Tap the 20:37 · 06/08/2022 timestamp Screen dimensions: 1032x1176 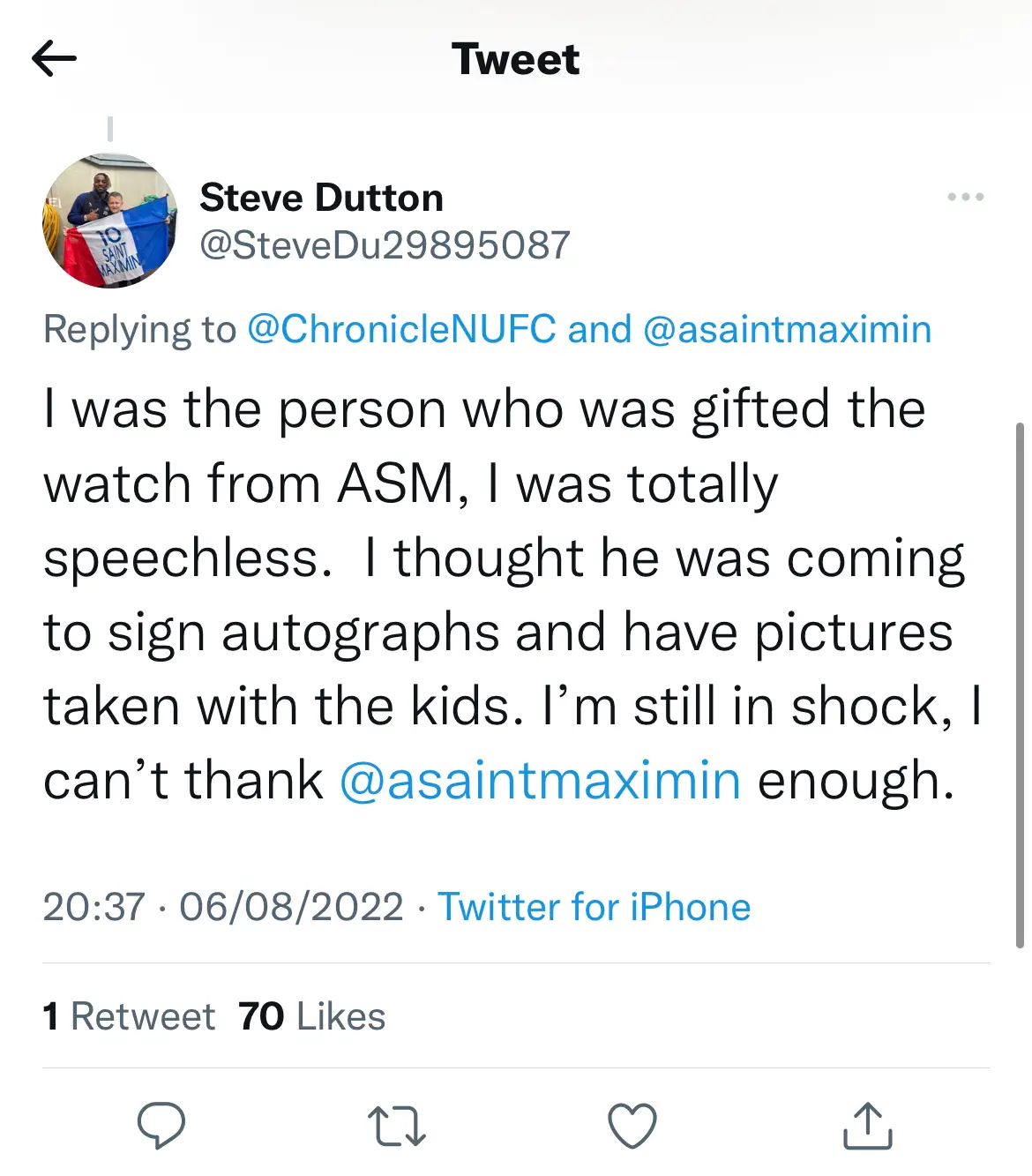[x=222, y=907]
